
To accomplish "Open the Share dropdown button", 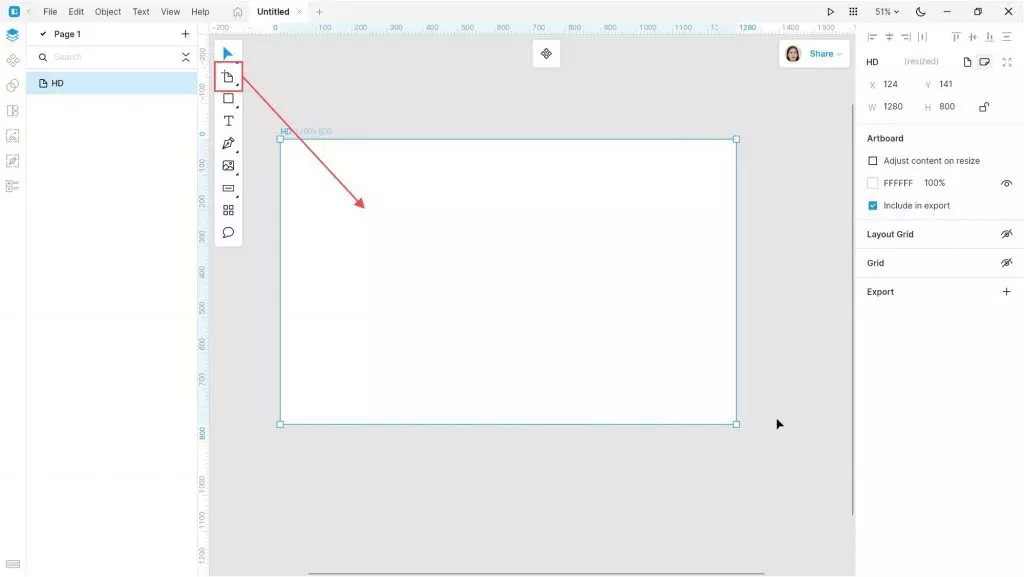I will 825,54.
